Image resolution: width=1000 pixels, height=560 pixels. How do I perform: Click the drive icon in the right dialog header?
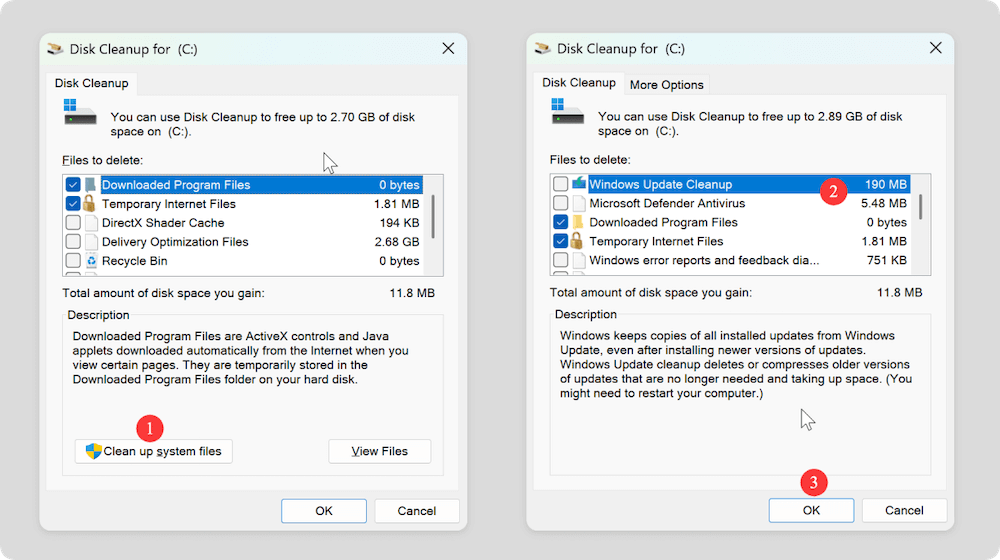[x=567, y=111]
